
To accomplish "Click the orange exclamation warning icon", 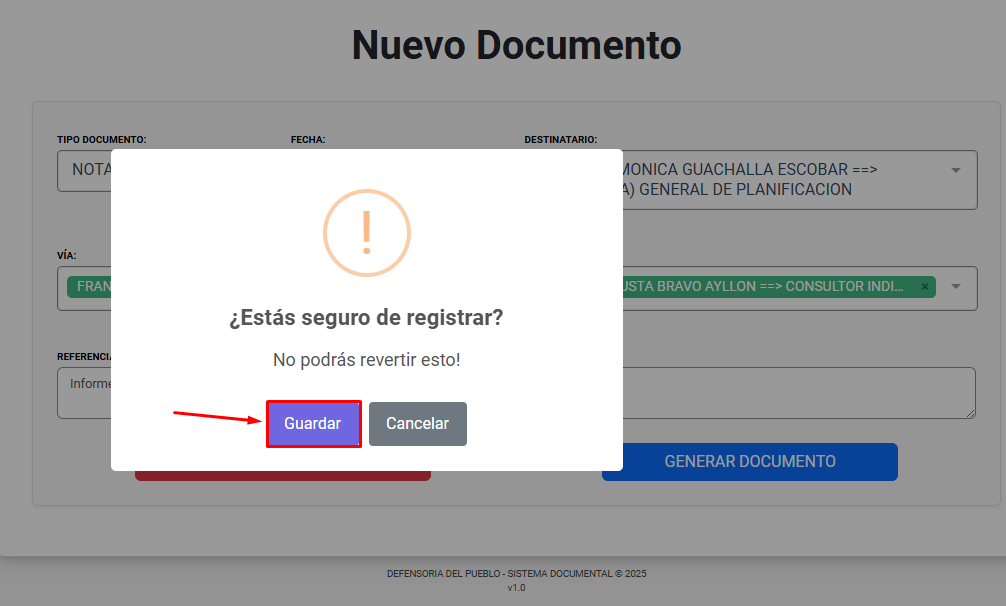I will coord(366,233).
